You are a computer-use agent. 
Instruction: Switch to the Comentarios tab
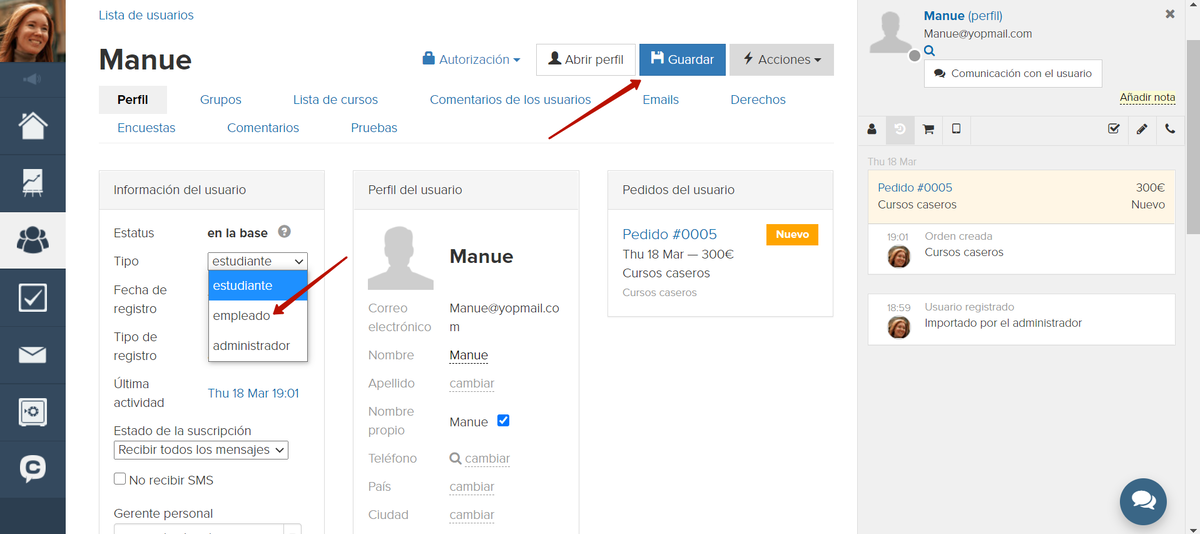click(x=263, y=128)
